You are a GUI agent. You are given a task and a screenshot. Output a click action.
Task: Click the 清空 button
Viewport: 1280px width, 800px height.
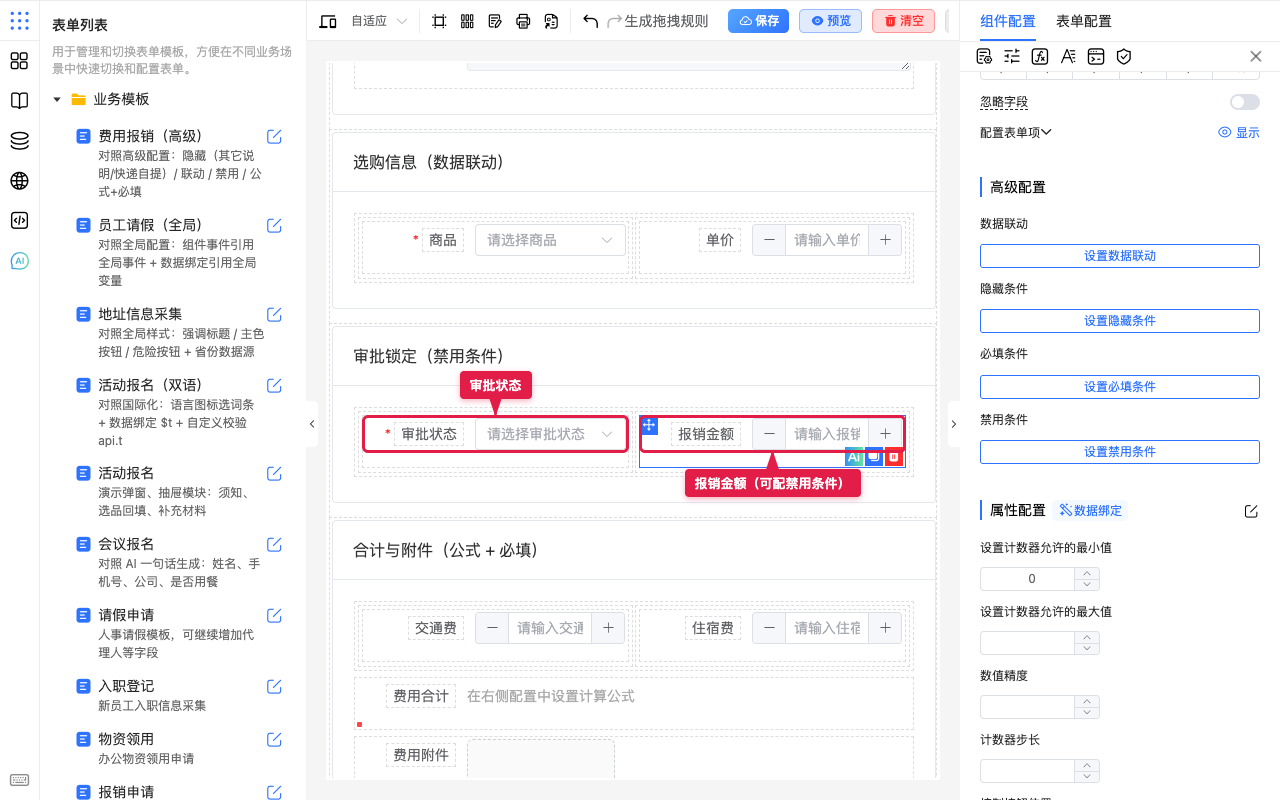[x=903, y=21]
